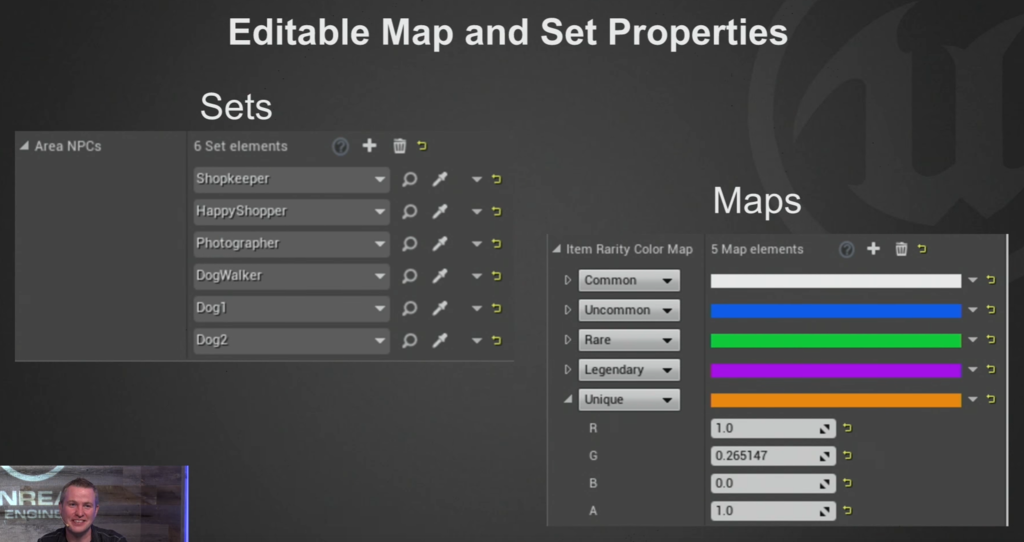Empty the Area NPCs set with trash icon
1024x542 pixels.
click(x=400, y=146)
